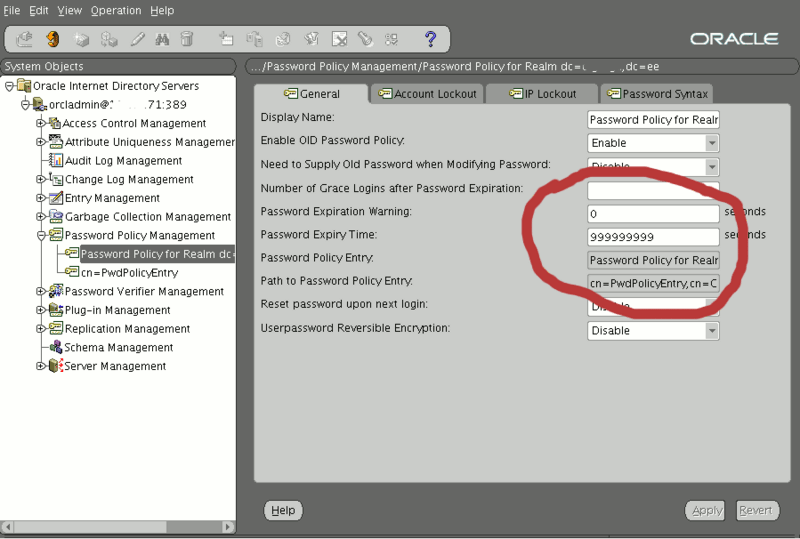
Task: Click the trash can Delete toolbar icon
Action: pyautogui.click(x=187, y=39)
